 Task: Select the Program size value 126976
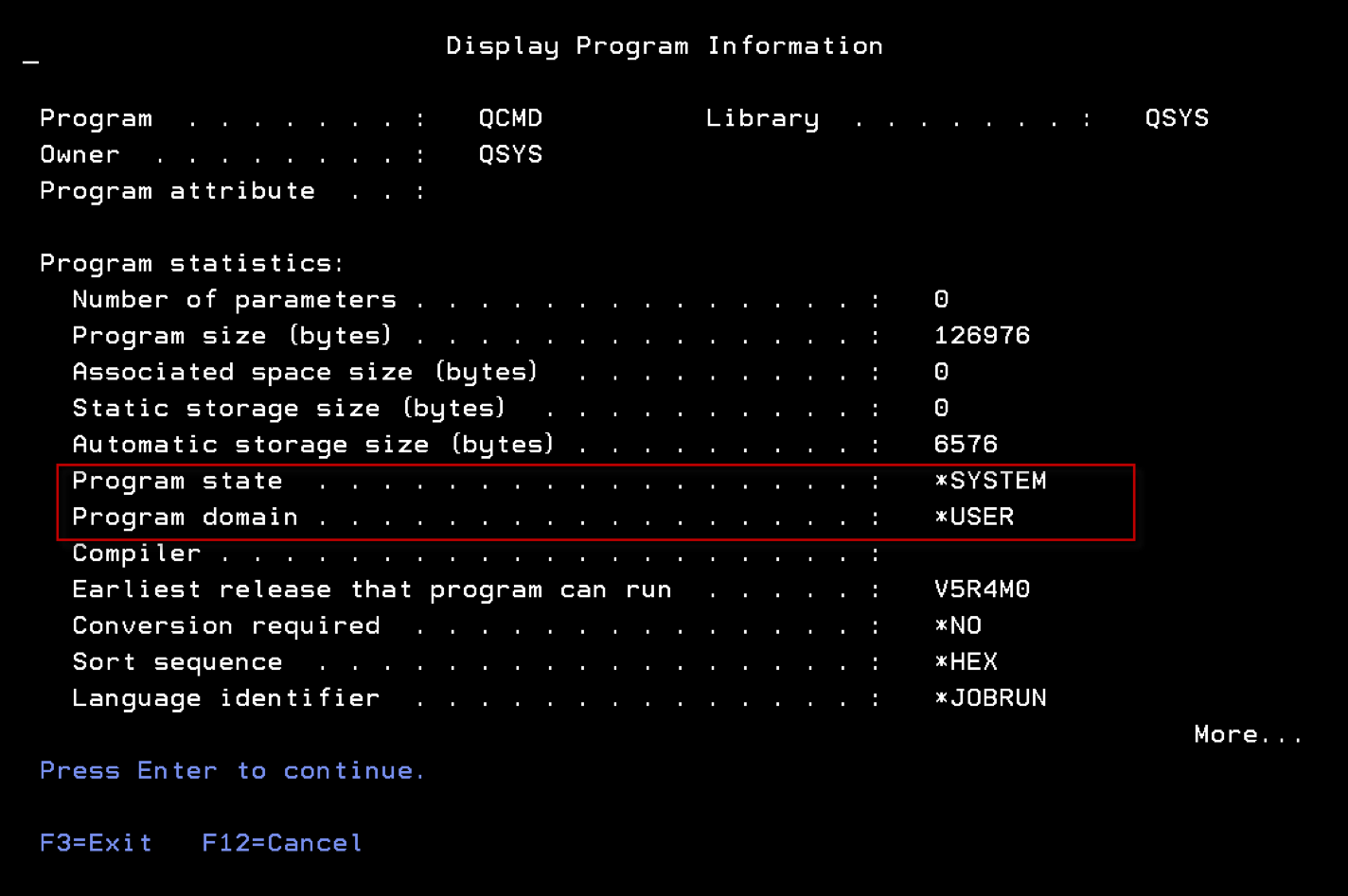982,335
